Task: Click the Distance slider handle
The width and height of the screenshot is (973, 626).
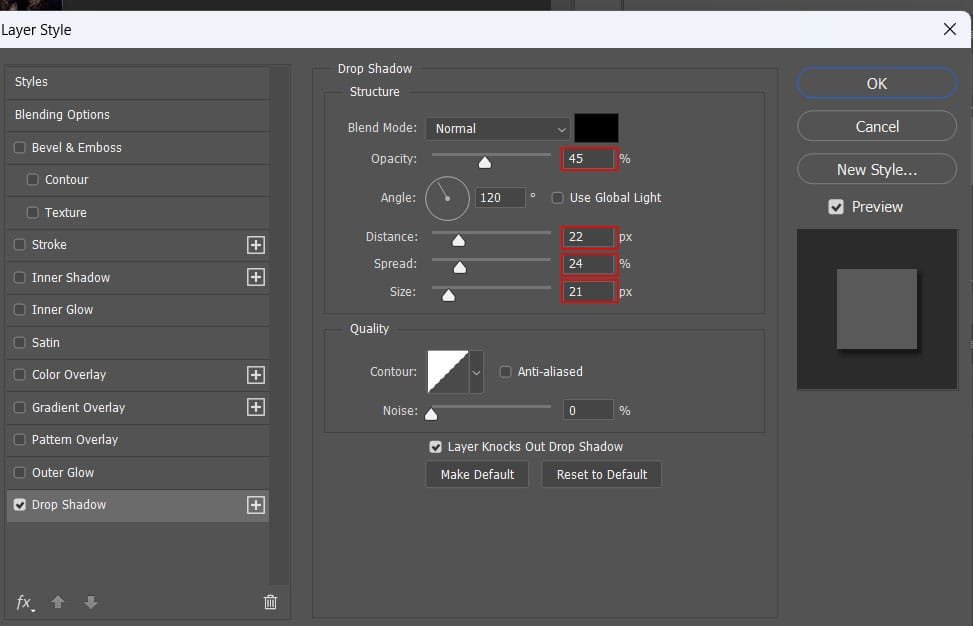Action: pyautogui.click(x=459, y=241)
